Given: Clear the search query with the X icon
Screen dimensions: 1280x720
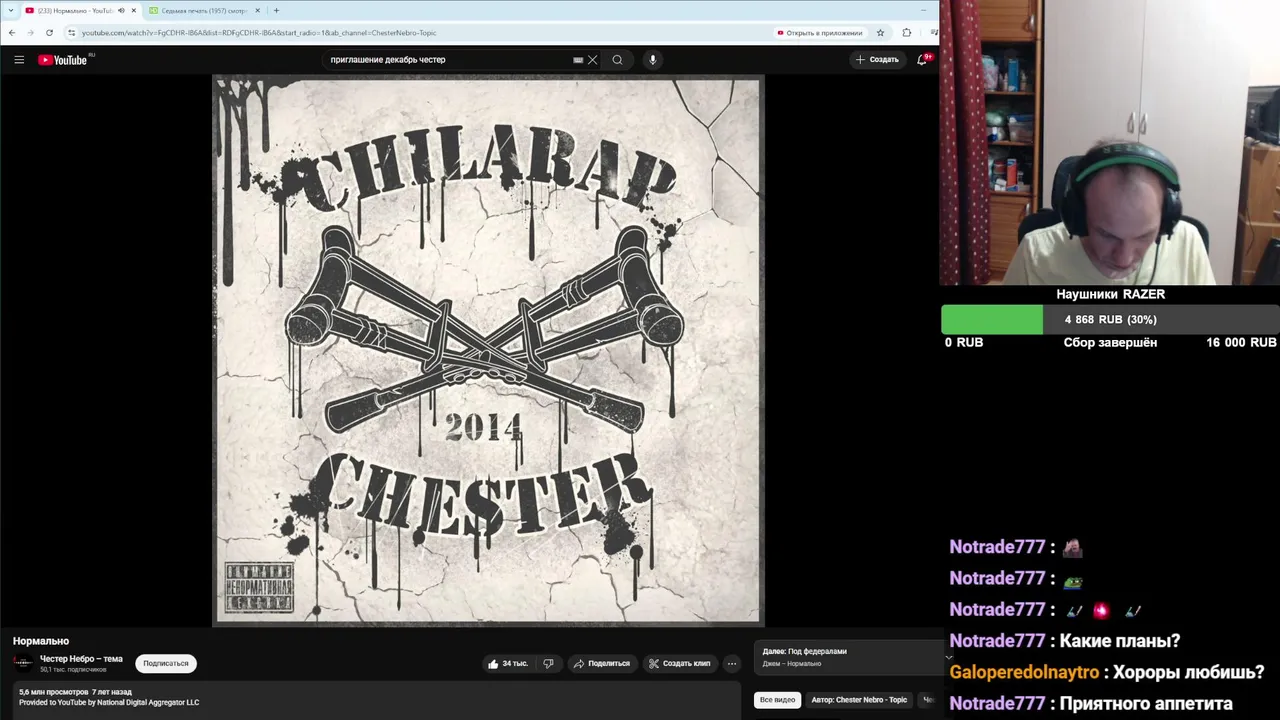Looking at the screenshot, I should [x=593, y=60].
